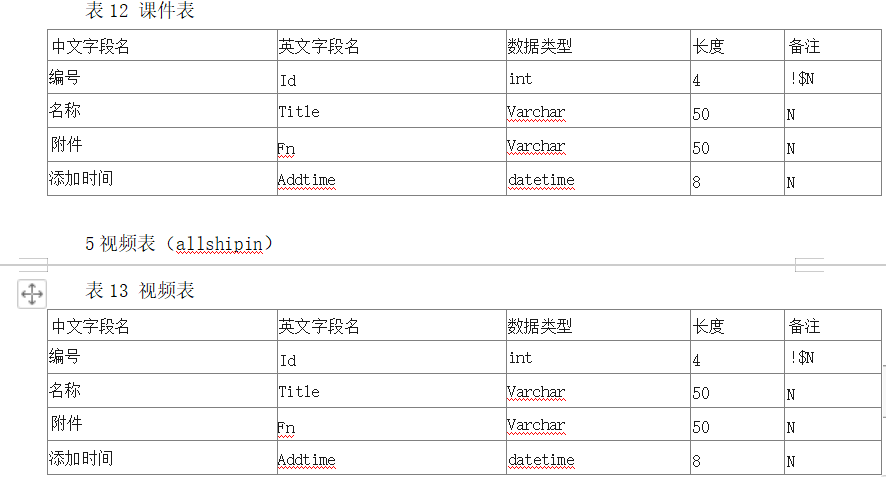Click the 'int' cell in table 13
Image resolution: width=886 pixels, height=477 pixels.
[598, 357]
